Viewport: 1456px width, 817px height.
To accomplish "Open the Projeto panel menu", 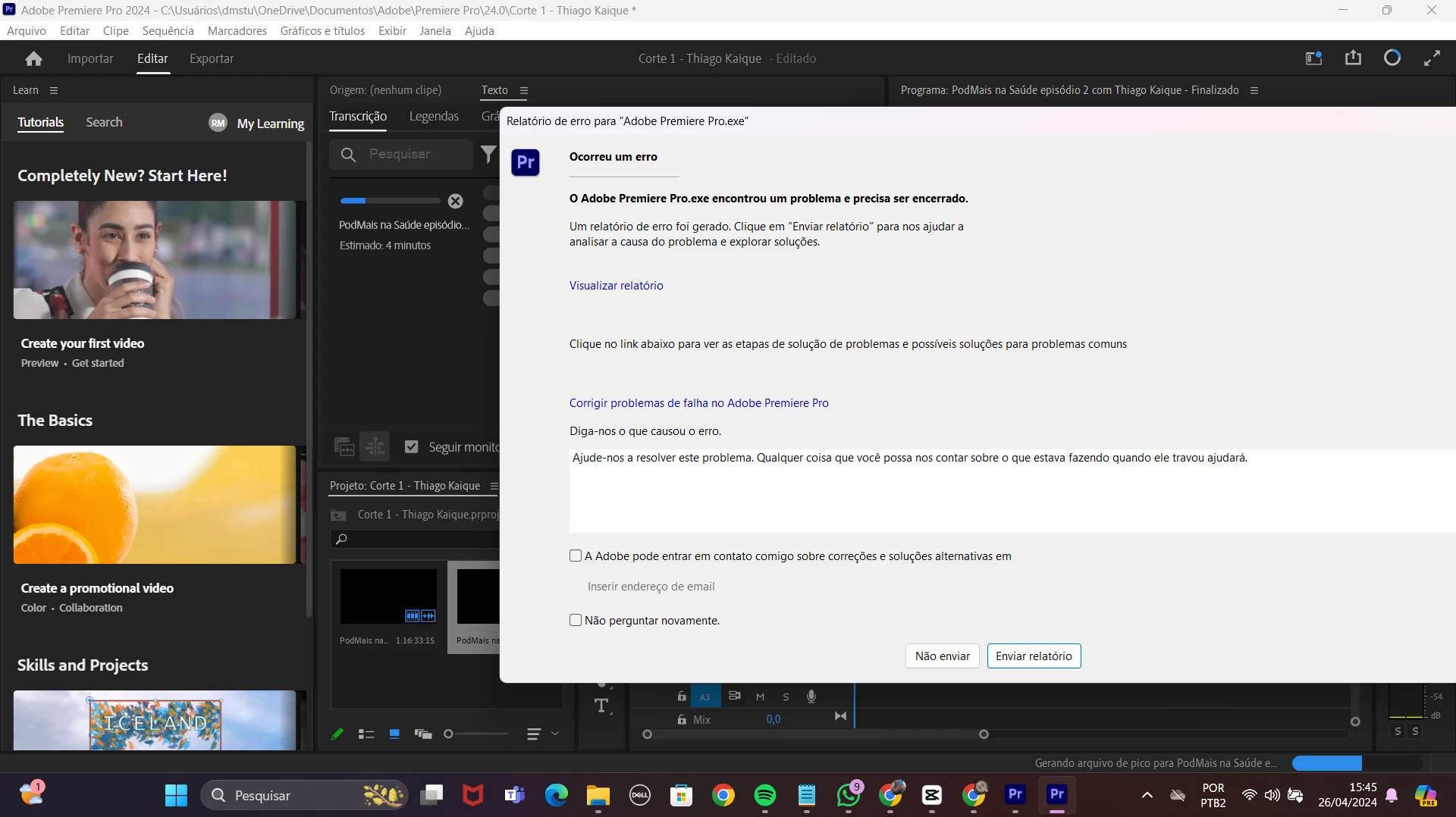I will (x=494, y=486).
